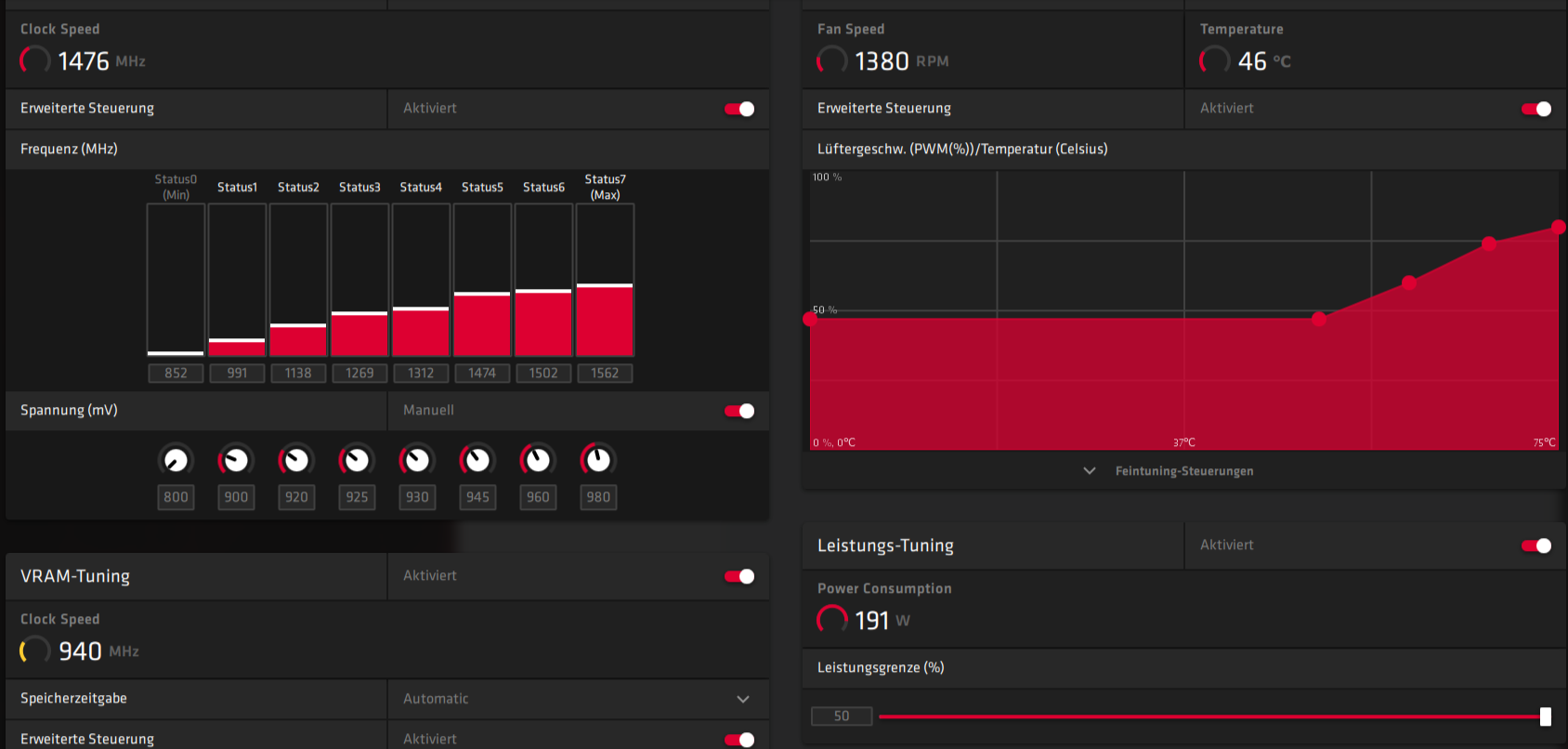Toggle GPU Erweiterte Steuerung switch above Frequenz
The height and width of the screenshot is (749, 1568).
click(739, 109)
